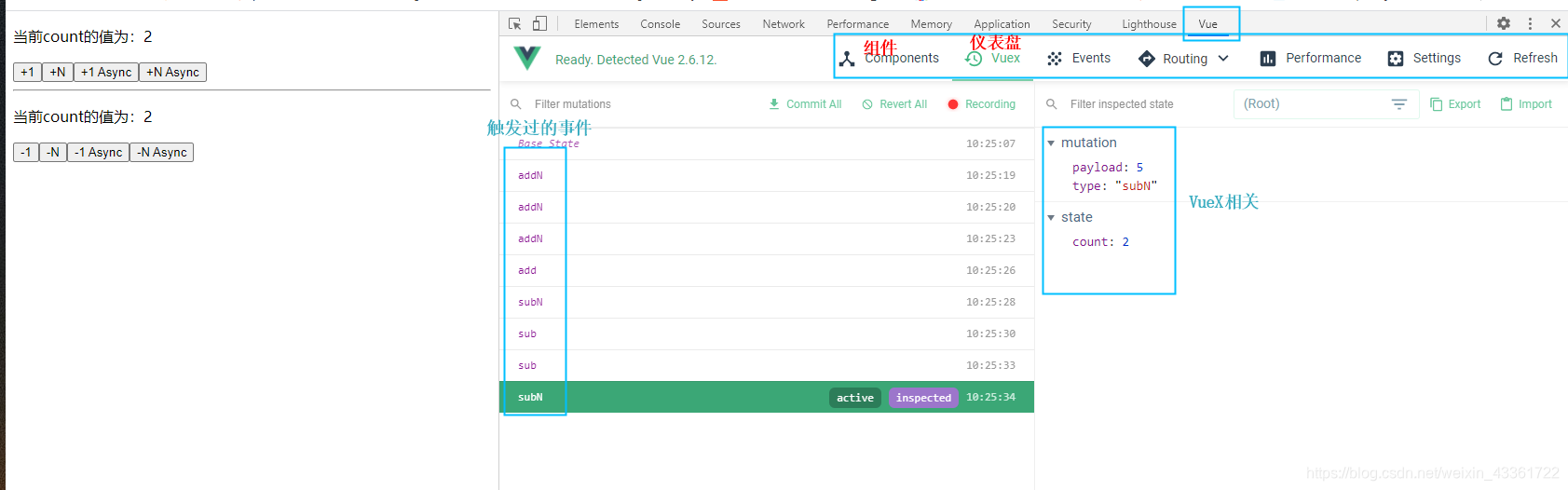Click the inspect element cursor icon
The height and width of the screenshot is (490, 1568).
coord(515,23)
